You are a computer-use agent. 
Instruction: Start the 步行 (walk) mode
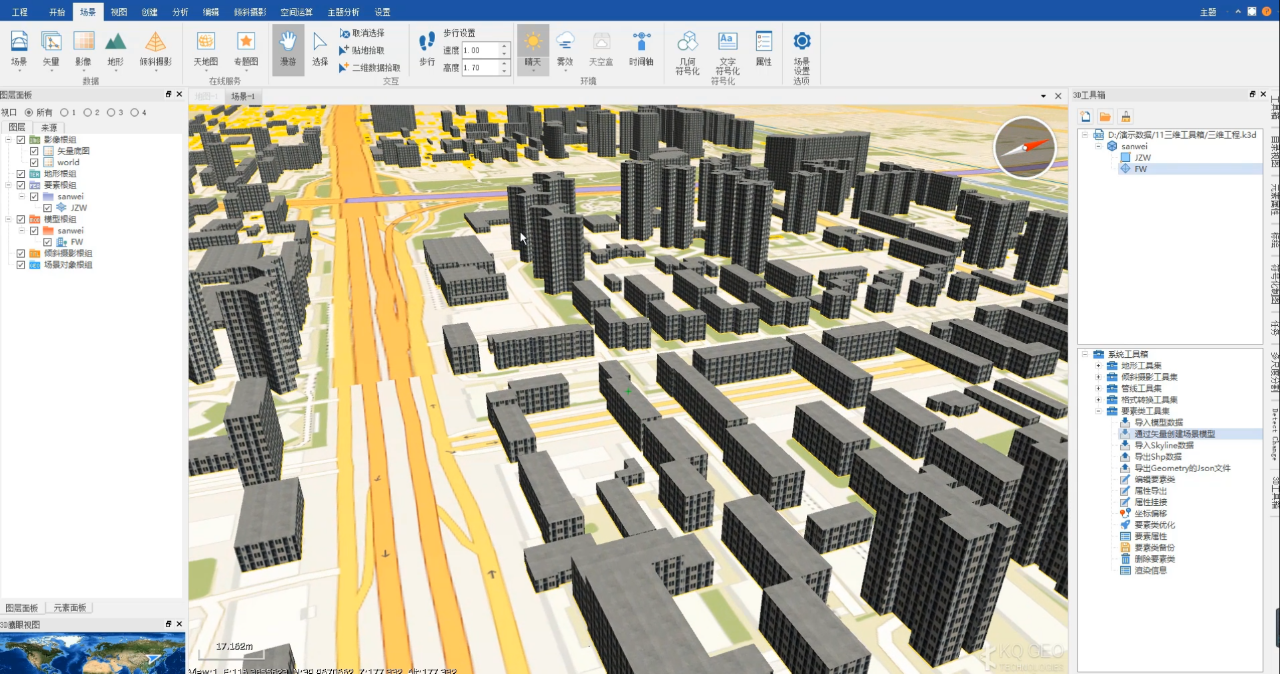coord(427,49)
